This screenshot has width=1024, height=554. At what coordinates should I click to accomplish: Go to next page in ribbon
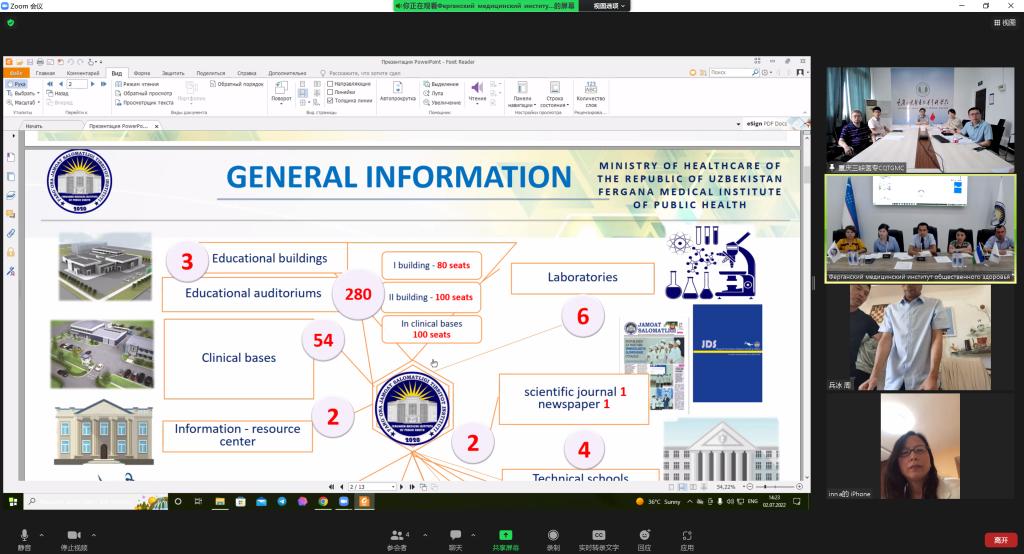click(x=93, y=84)
